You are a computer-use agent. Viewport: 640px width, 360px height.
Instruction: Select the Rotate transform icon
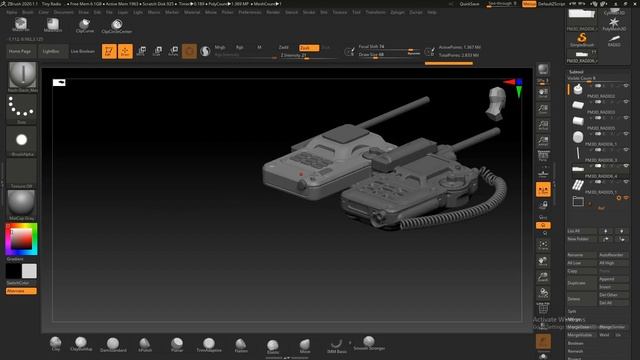click(x=173, y=51)
